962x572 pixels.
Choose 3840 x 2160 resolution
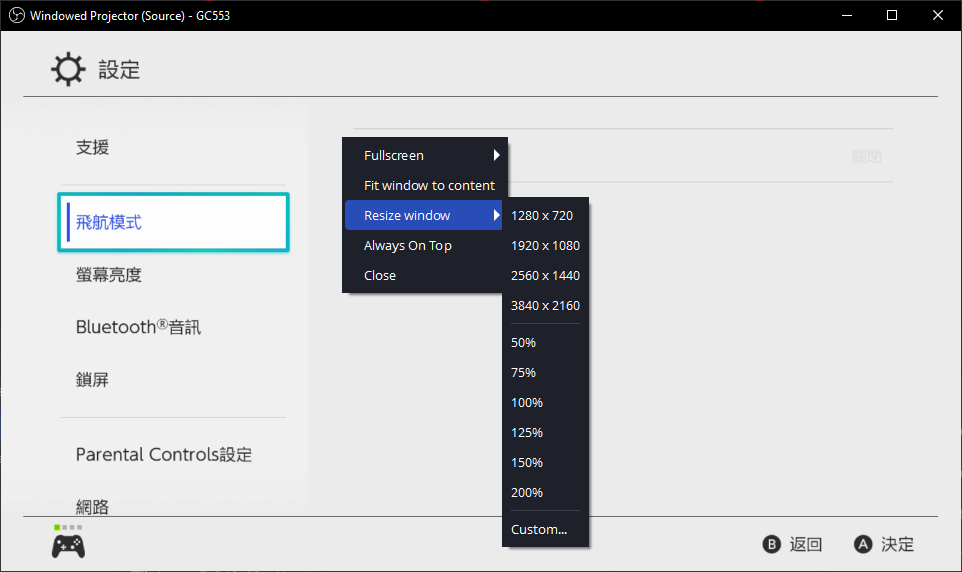point(545,306)
